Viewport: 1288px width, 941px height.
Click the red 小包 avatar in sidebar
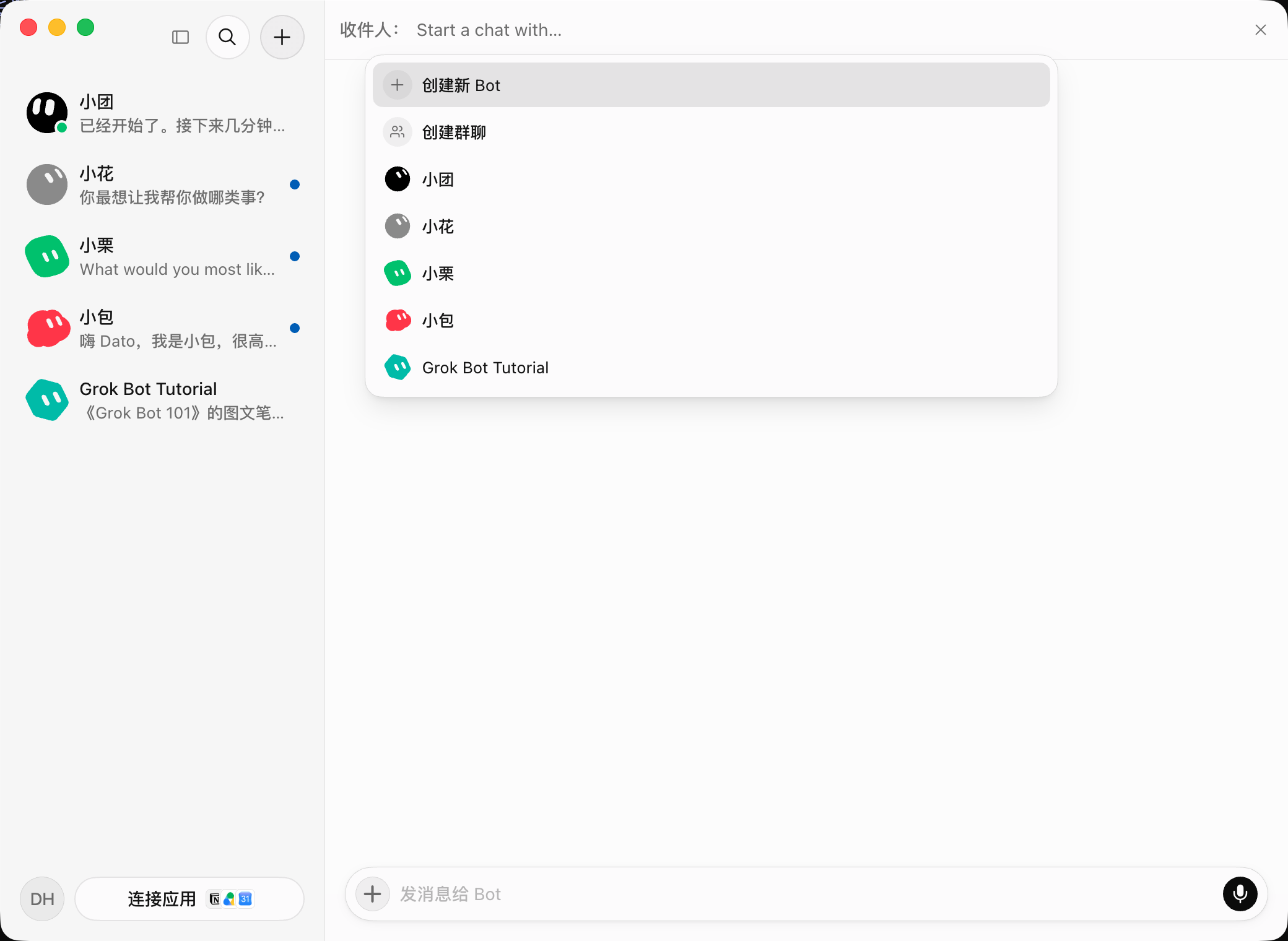click(x=48, y=328)
